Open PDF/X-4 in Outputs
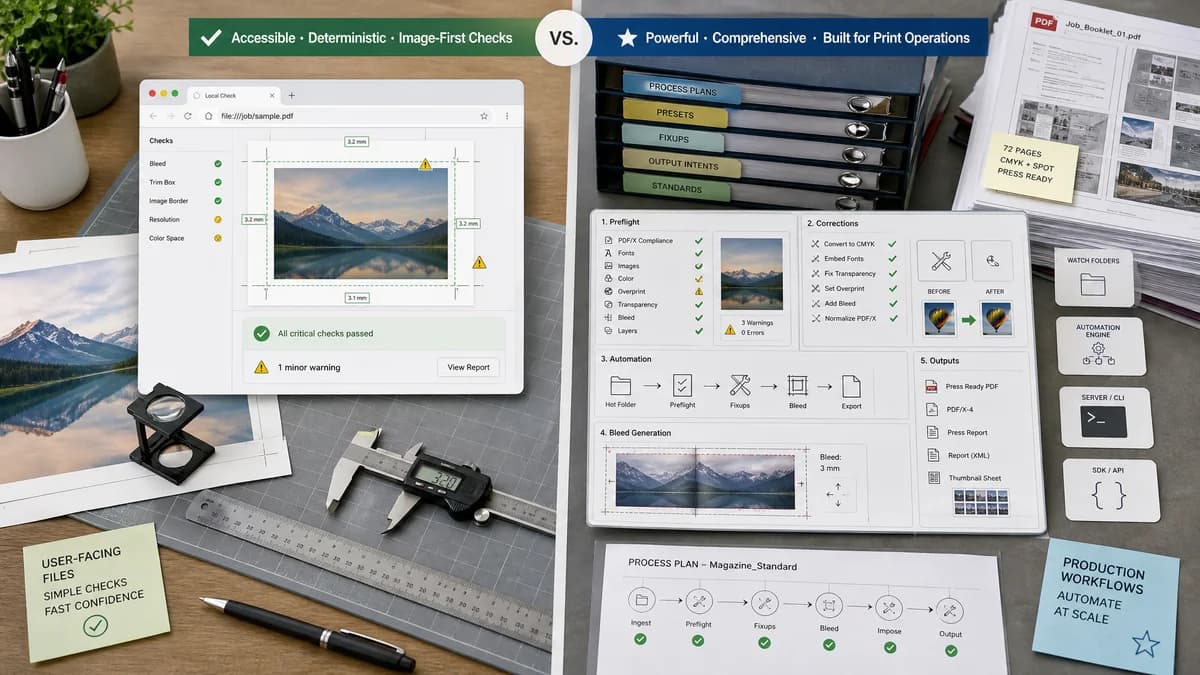This screenshot has width=1200, height=675. [x=951, y=409]
